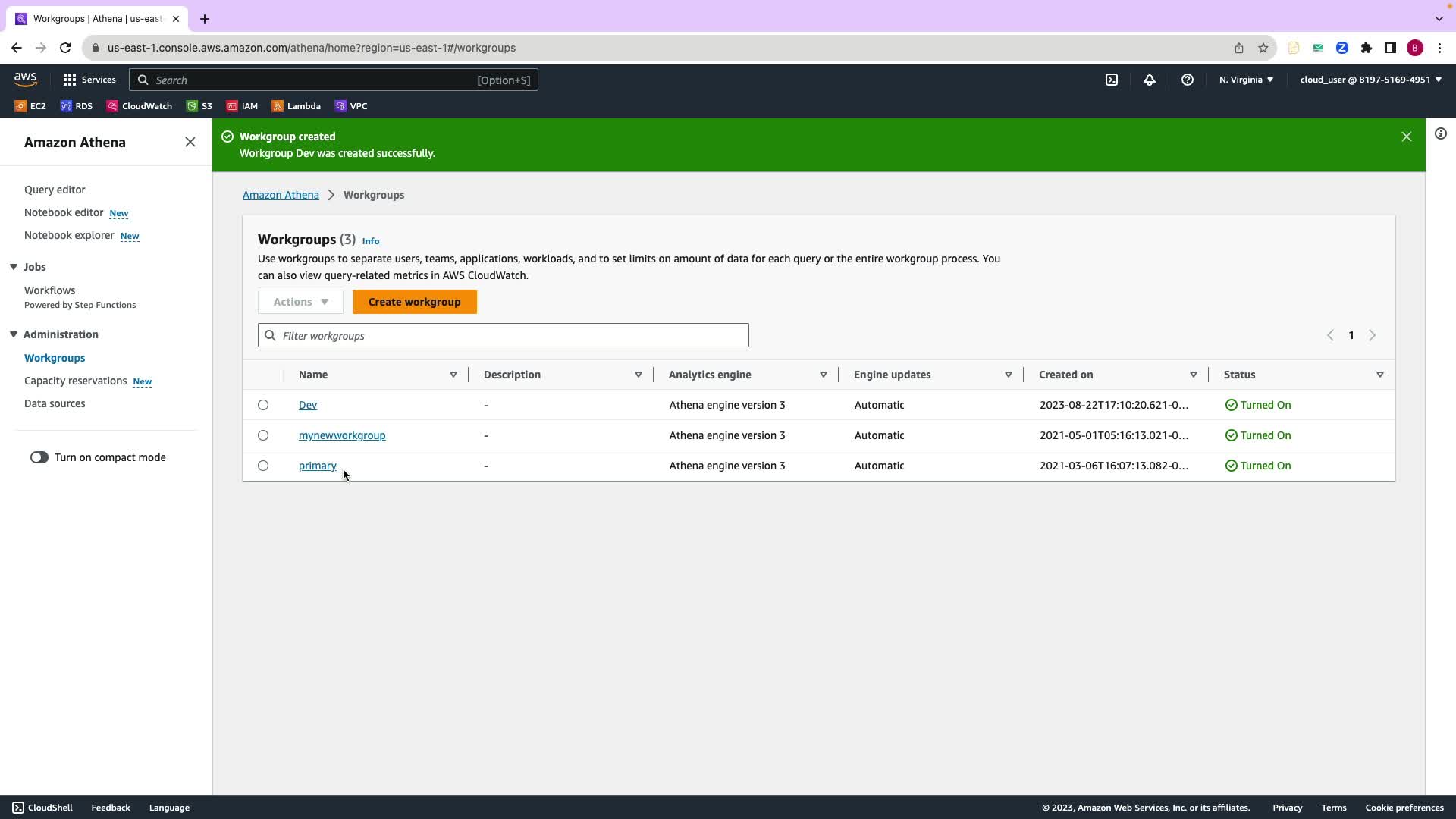
Task: Click the EC2 shortcut in favorites bar
Action: (x=30, y=106)
